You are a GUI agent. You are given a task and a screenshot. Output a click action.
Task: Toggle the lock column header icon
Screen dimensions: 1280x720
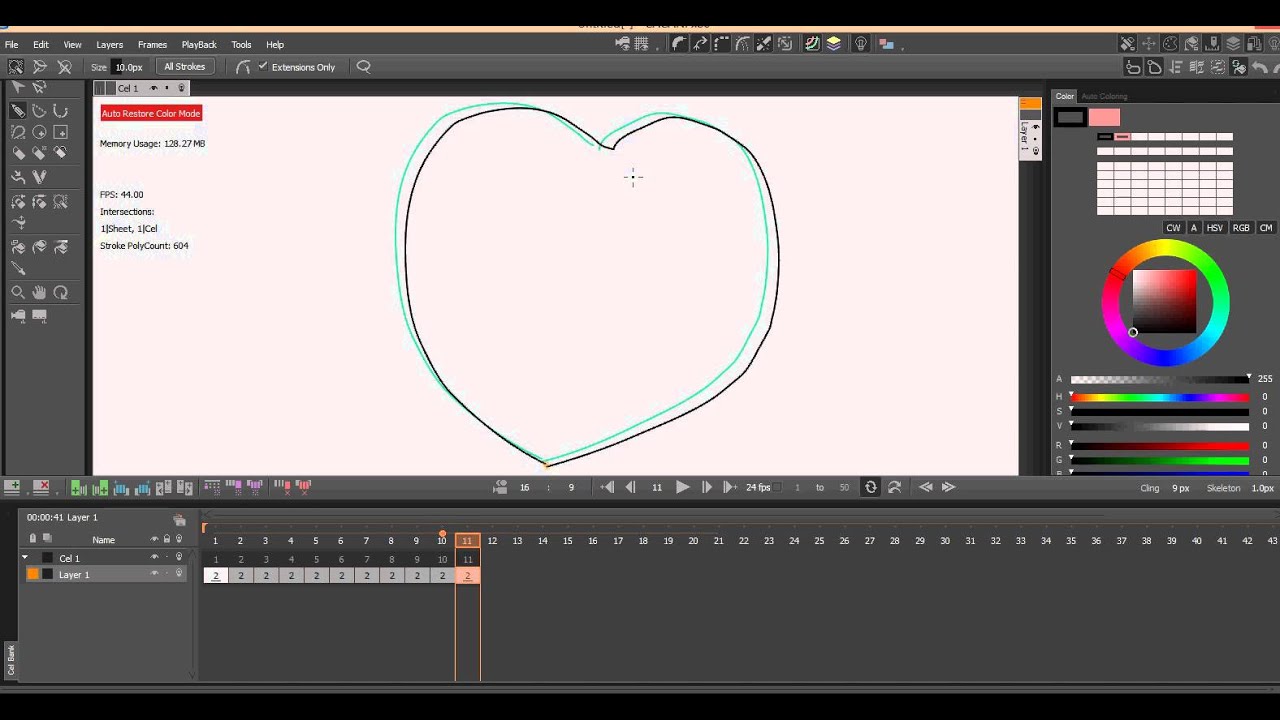(167, 539)
